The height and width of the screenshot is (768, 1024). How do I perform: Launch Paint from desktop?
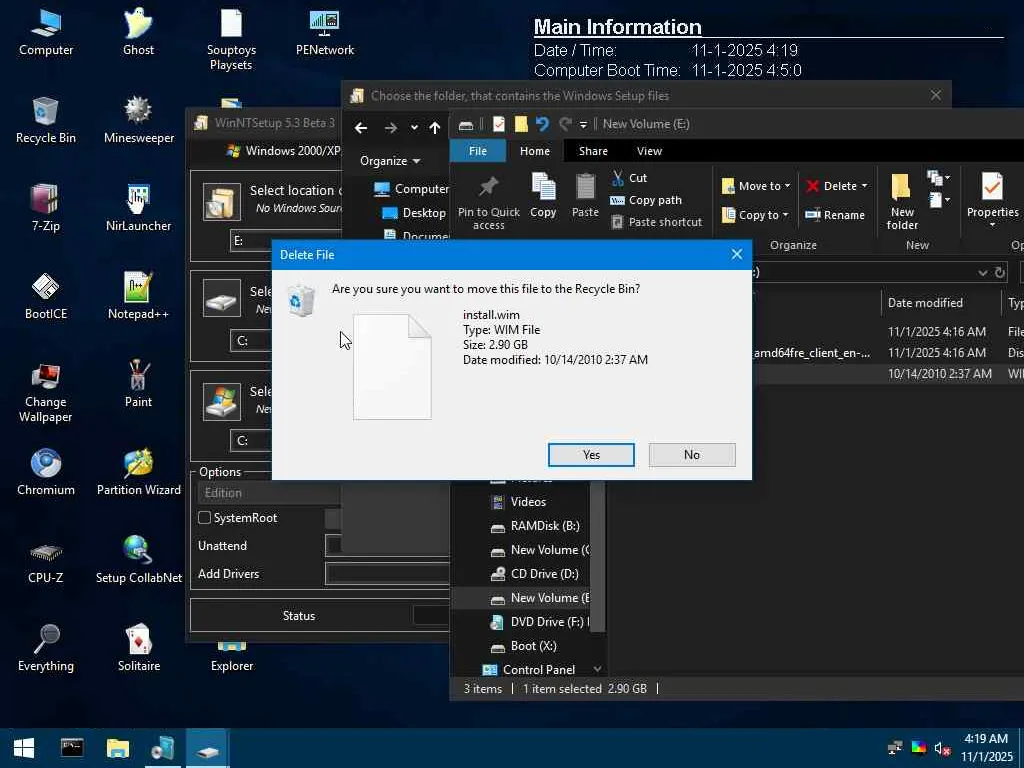pos(138,384)
